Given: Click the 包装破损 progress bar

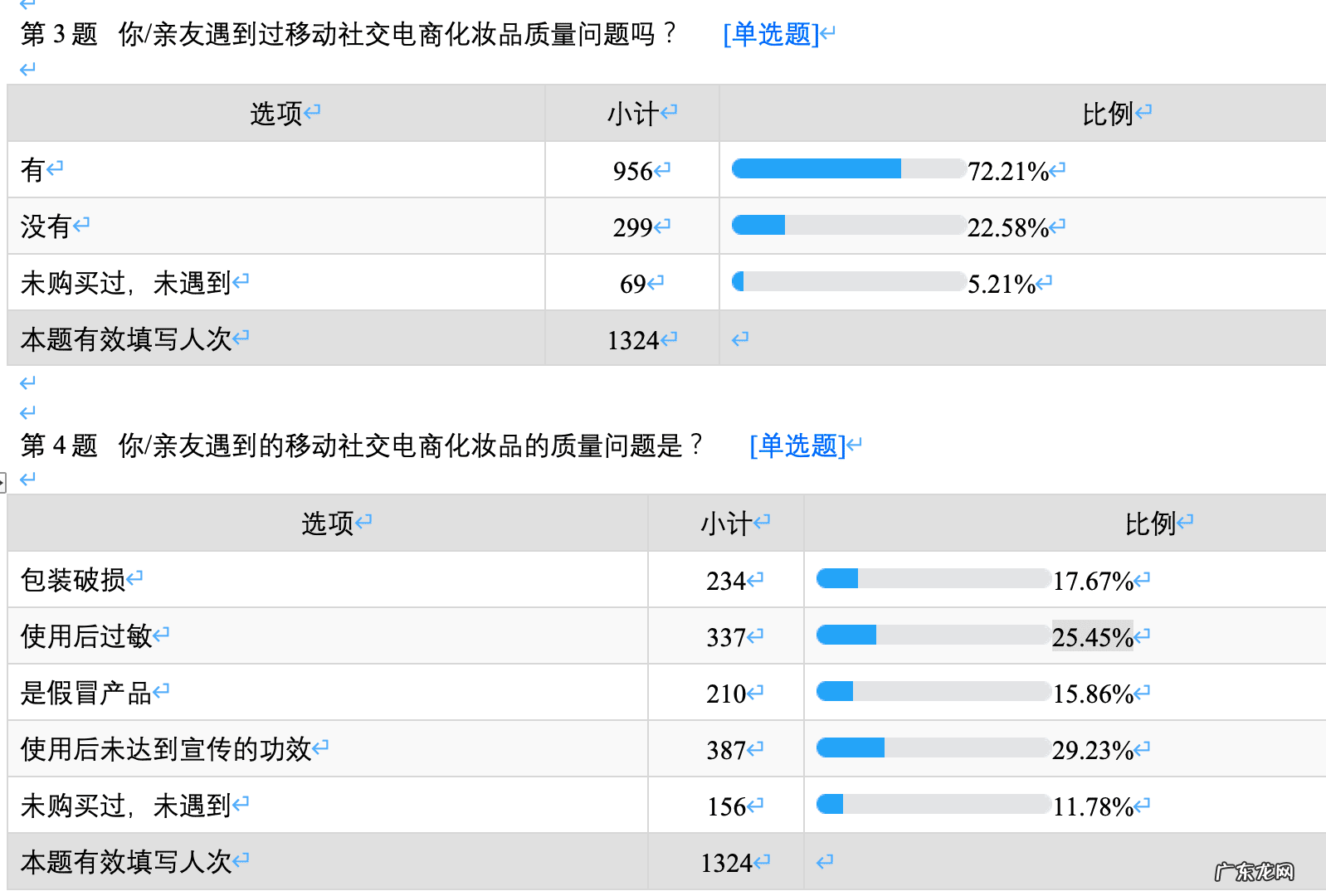Looking at the screenshot, I should coord(933,578).
